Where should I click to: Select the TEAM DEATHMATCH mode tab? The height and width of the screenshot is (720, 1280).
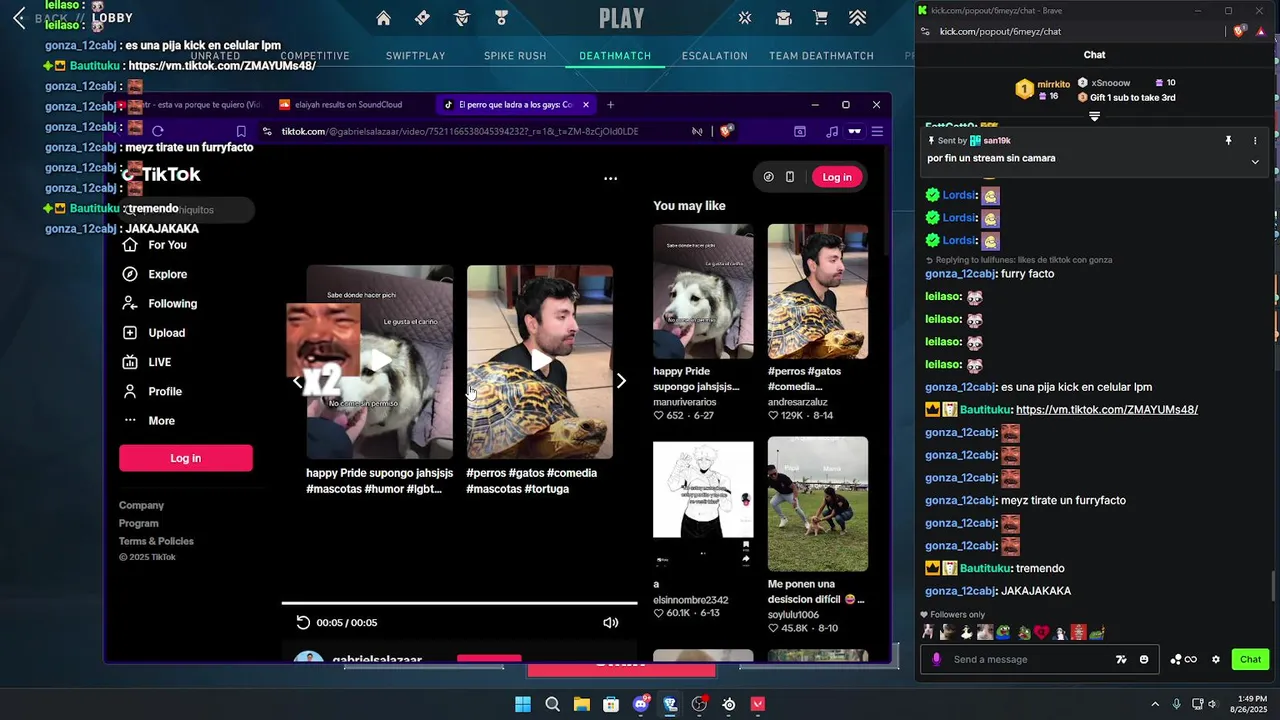pos(821,56)
